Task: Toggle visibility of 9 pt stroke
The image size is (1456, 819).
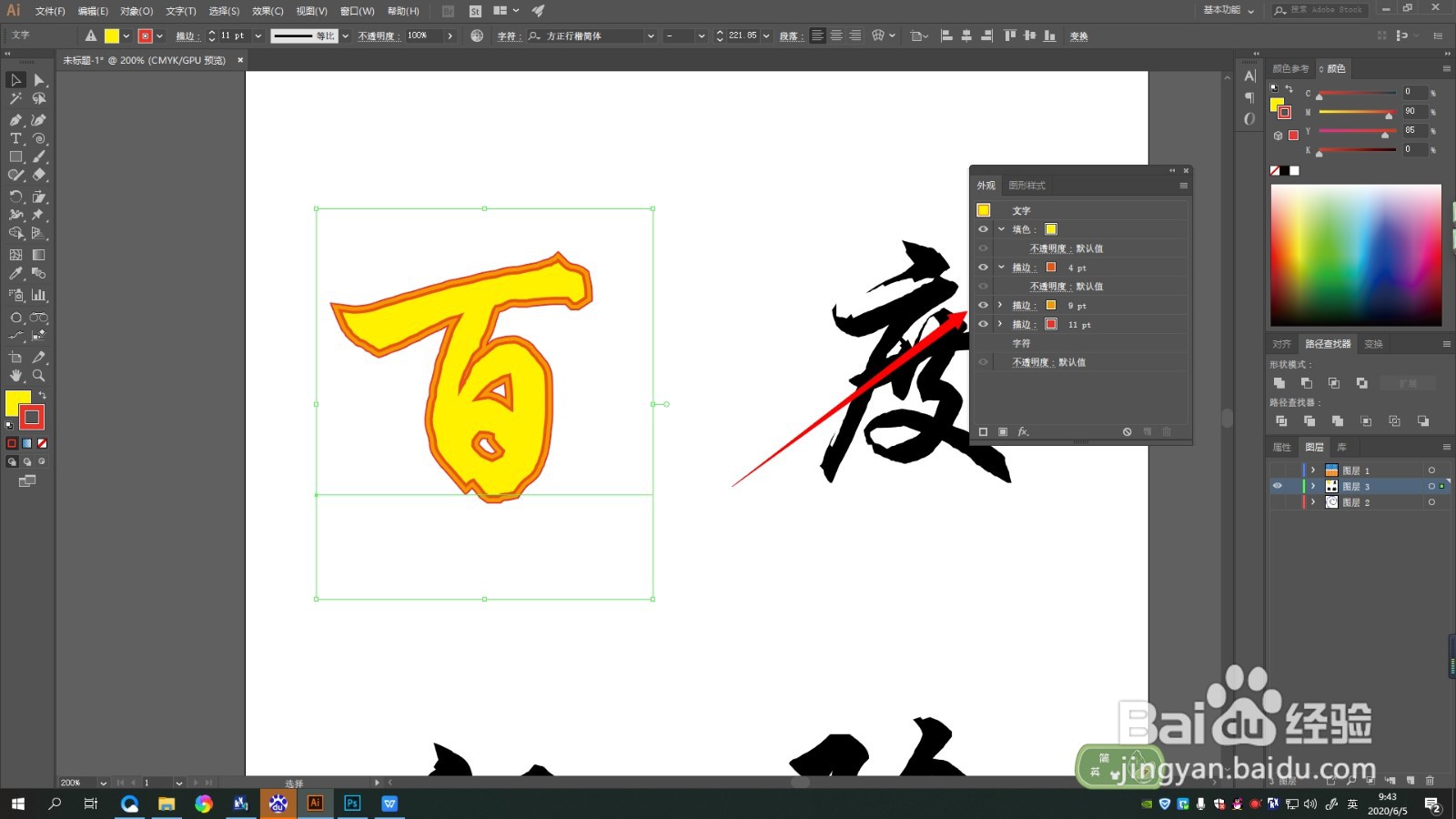Action: tap(983, 306)
